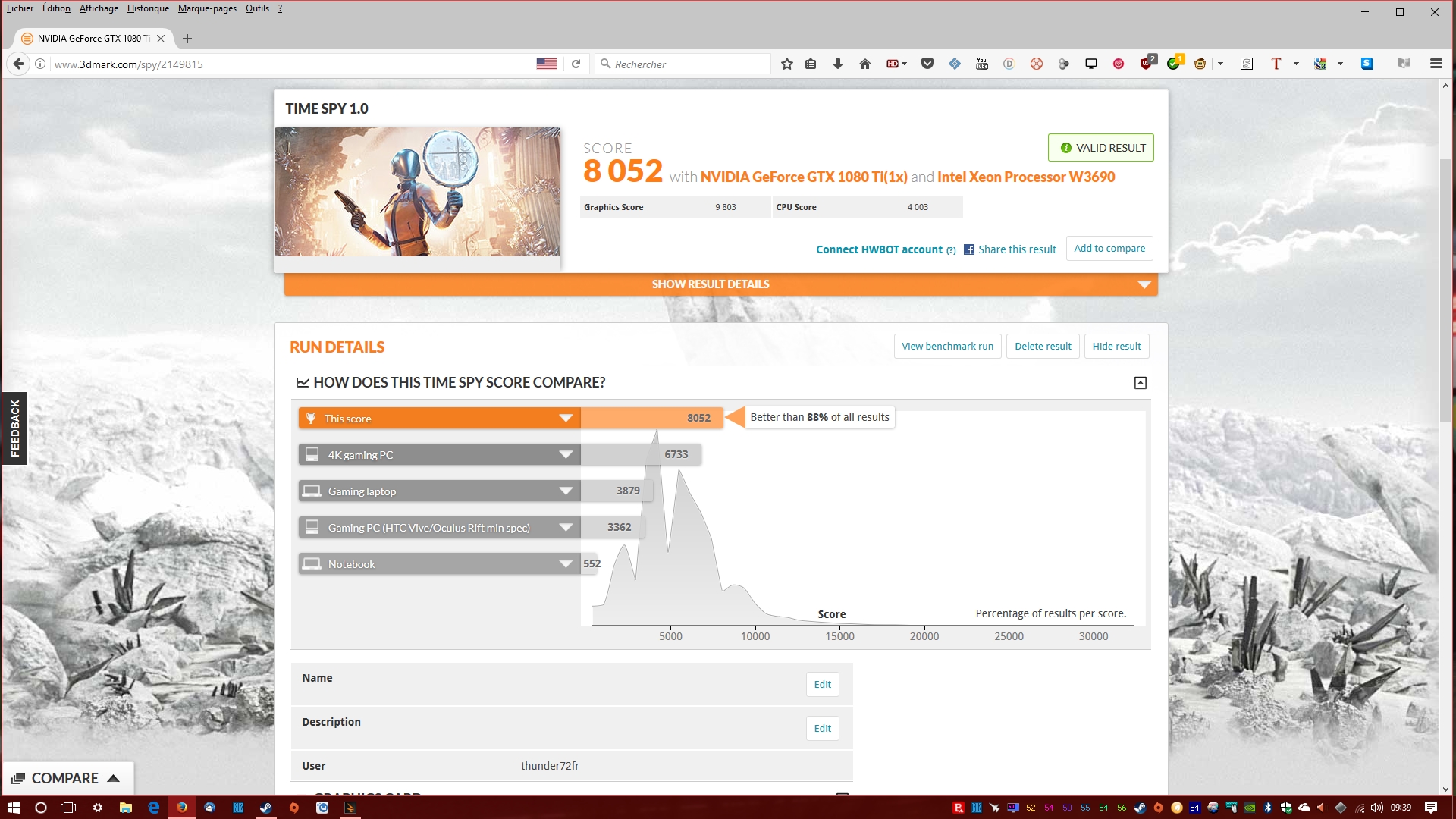
Task: Reload the page with the refresh icon
Action: point(576,64)
